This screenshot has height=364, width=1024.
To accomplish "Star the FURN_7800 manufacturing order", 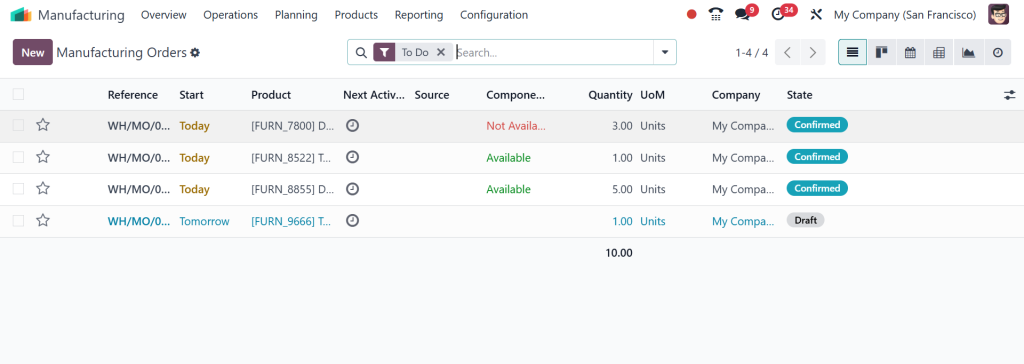I will click(42, 125).
